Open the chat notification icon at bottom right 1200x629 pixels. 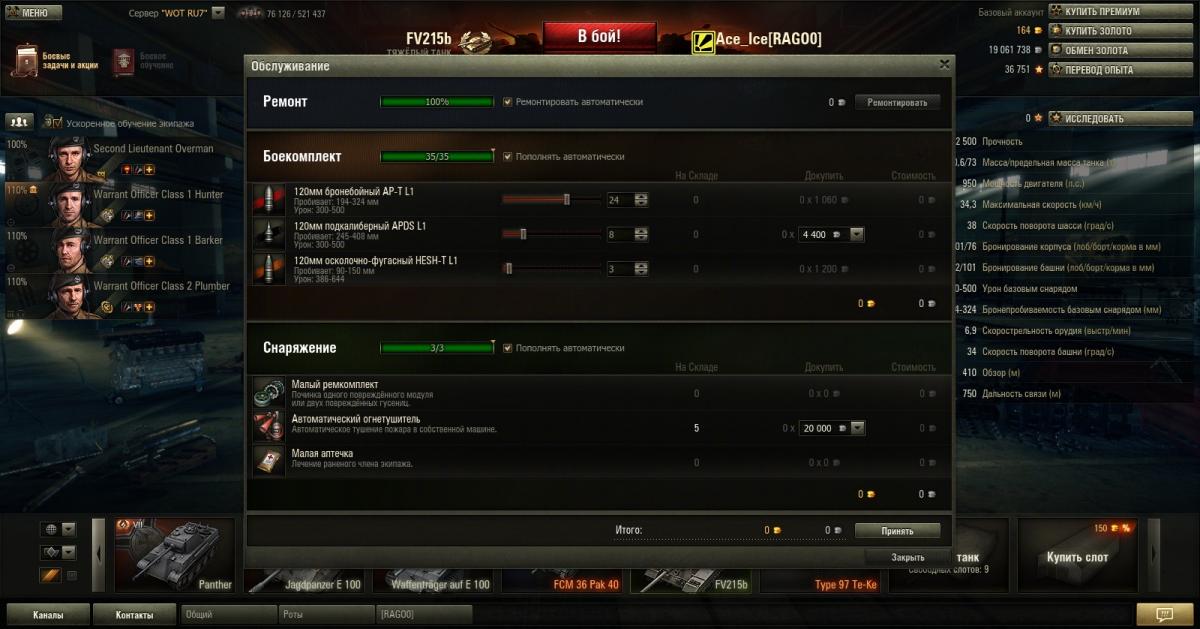[1163, 614]
